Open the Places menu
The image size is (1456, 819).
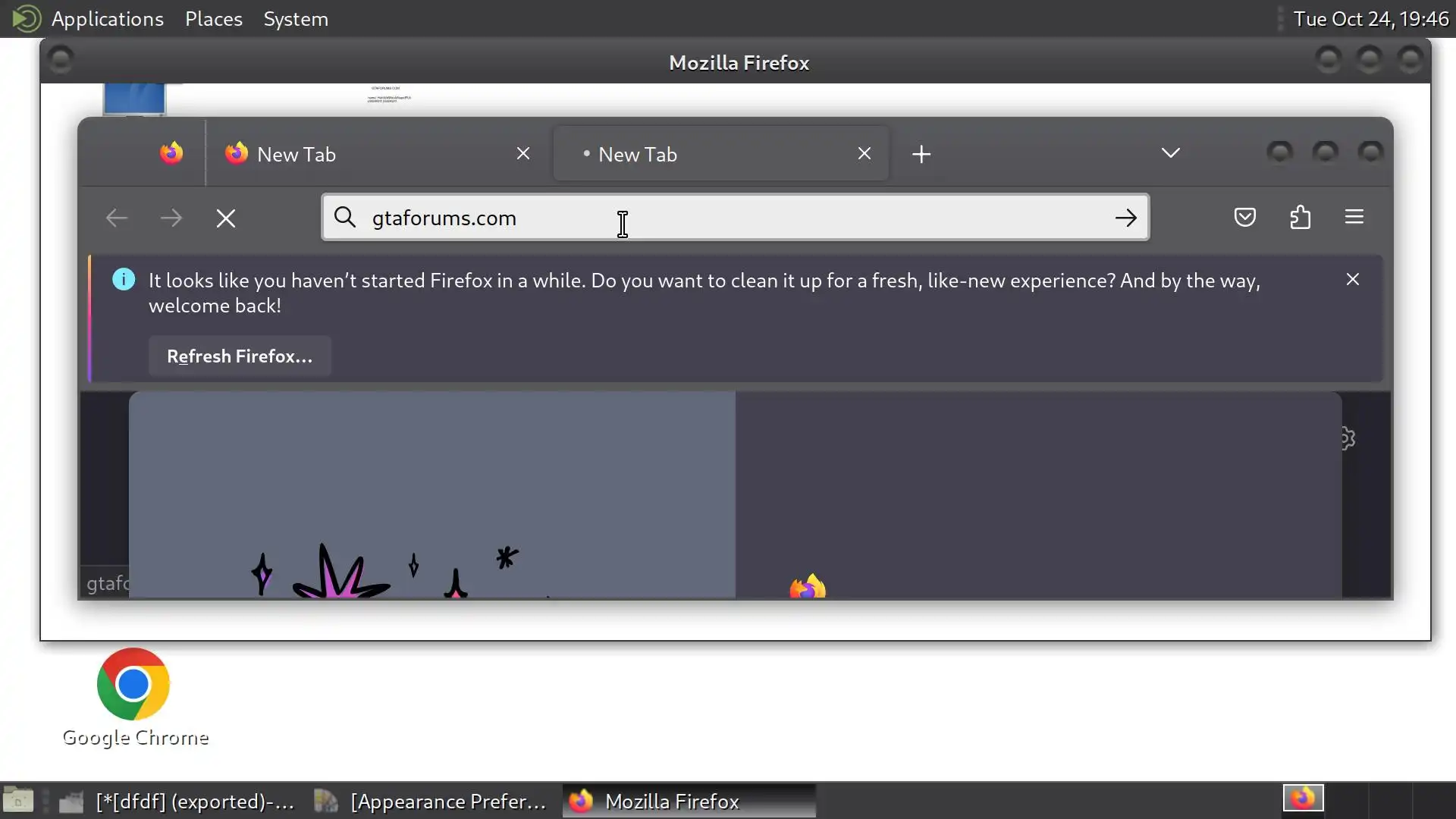[x=213, y=19]
